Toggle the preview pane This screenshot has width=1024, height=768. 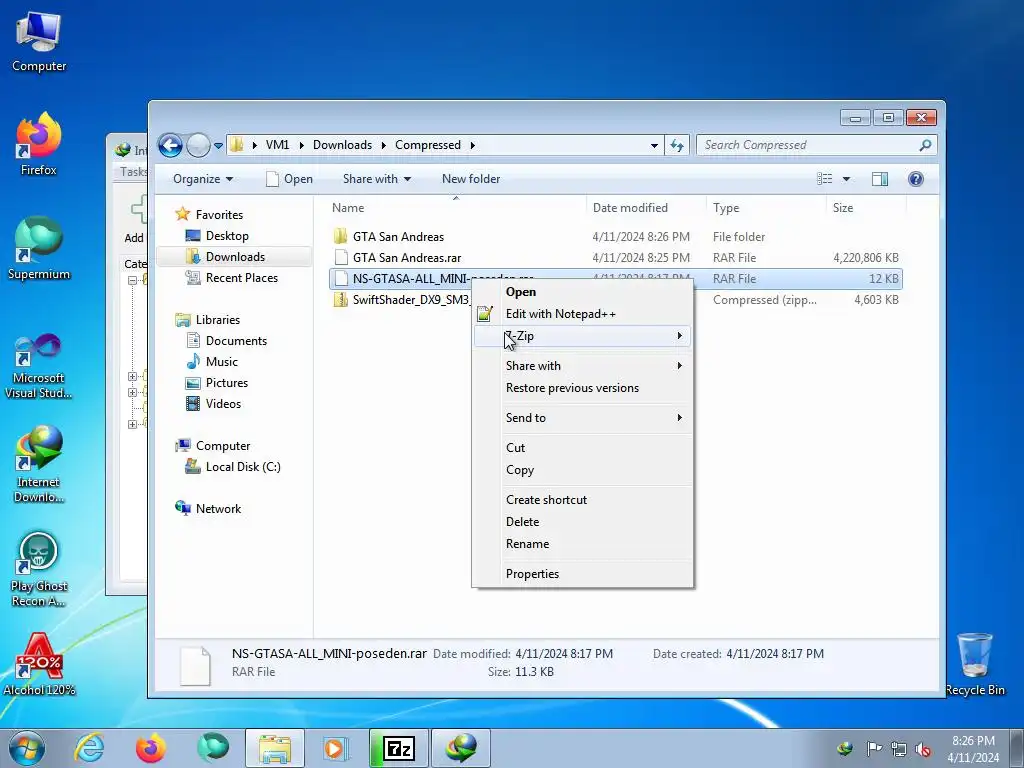[880, 179]
